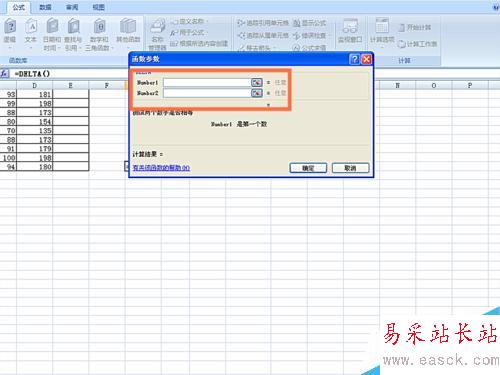Select the cell containing 91
500x375 pixels.
pyautogui.click(x=8, y=149)
